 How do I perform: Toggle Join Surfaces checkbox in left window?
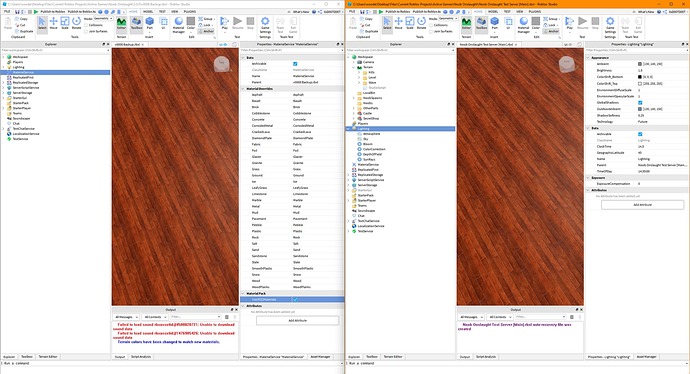[86, 31]
